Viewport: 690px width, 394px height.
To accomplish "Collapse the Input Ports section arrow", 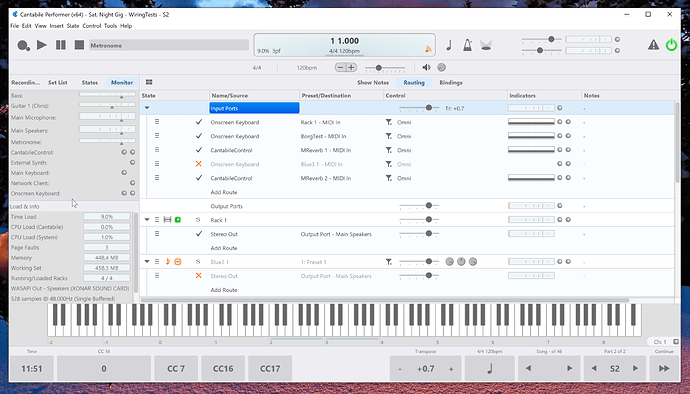I will click(x=147, y=108).
